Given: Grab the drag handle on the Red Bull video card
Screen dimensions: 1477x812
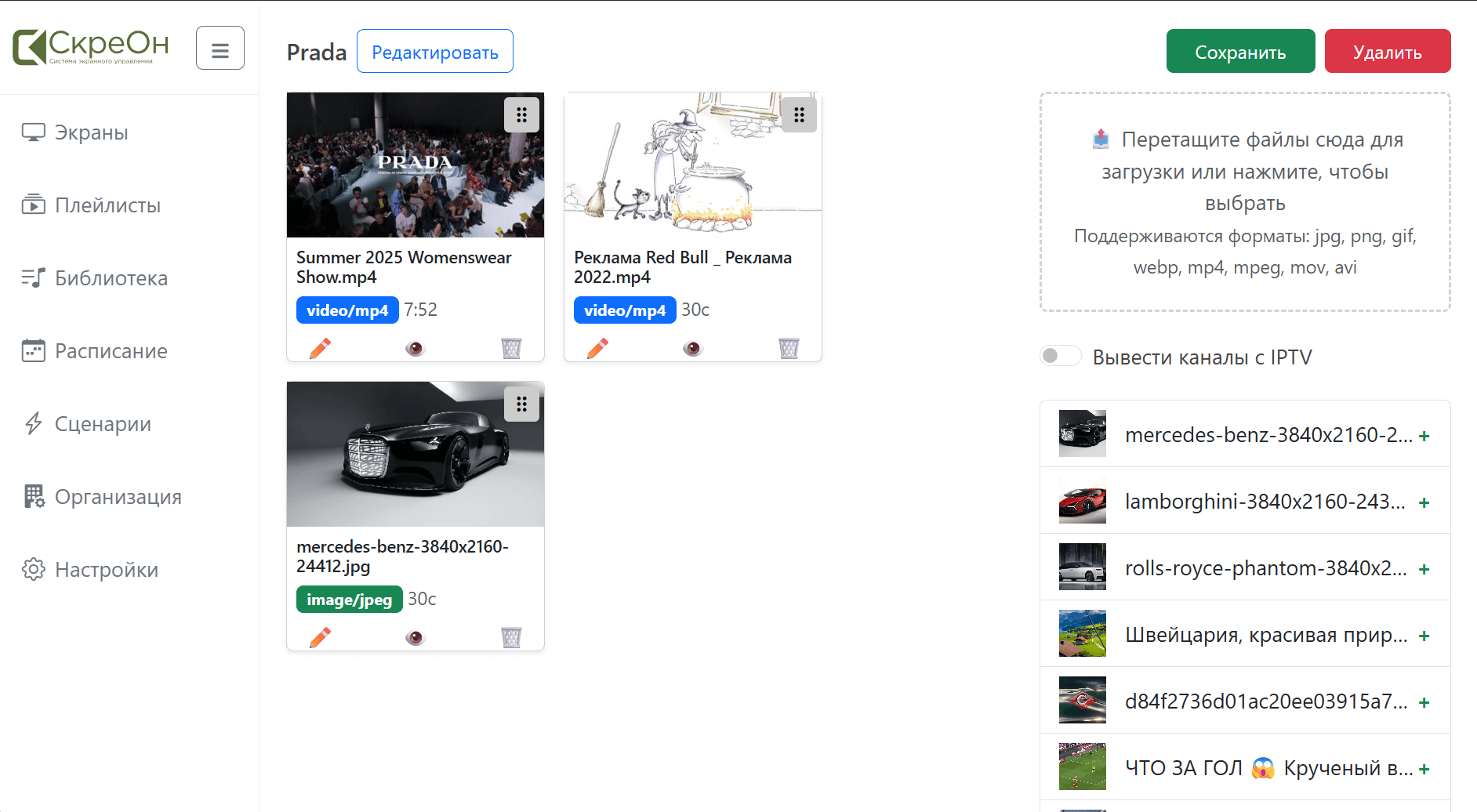Looking at the screenshot, I should click(x=799, y=114).
